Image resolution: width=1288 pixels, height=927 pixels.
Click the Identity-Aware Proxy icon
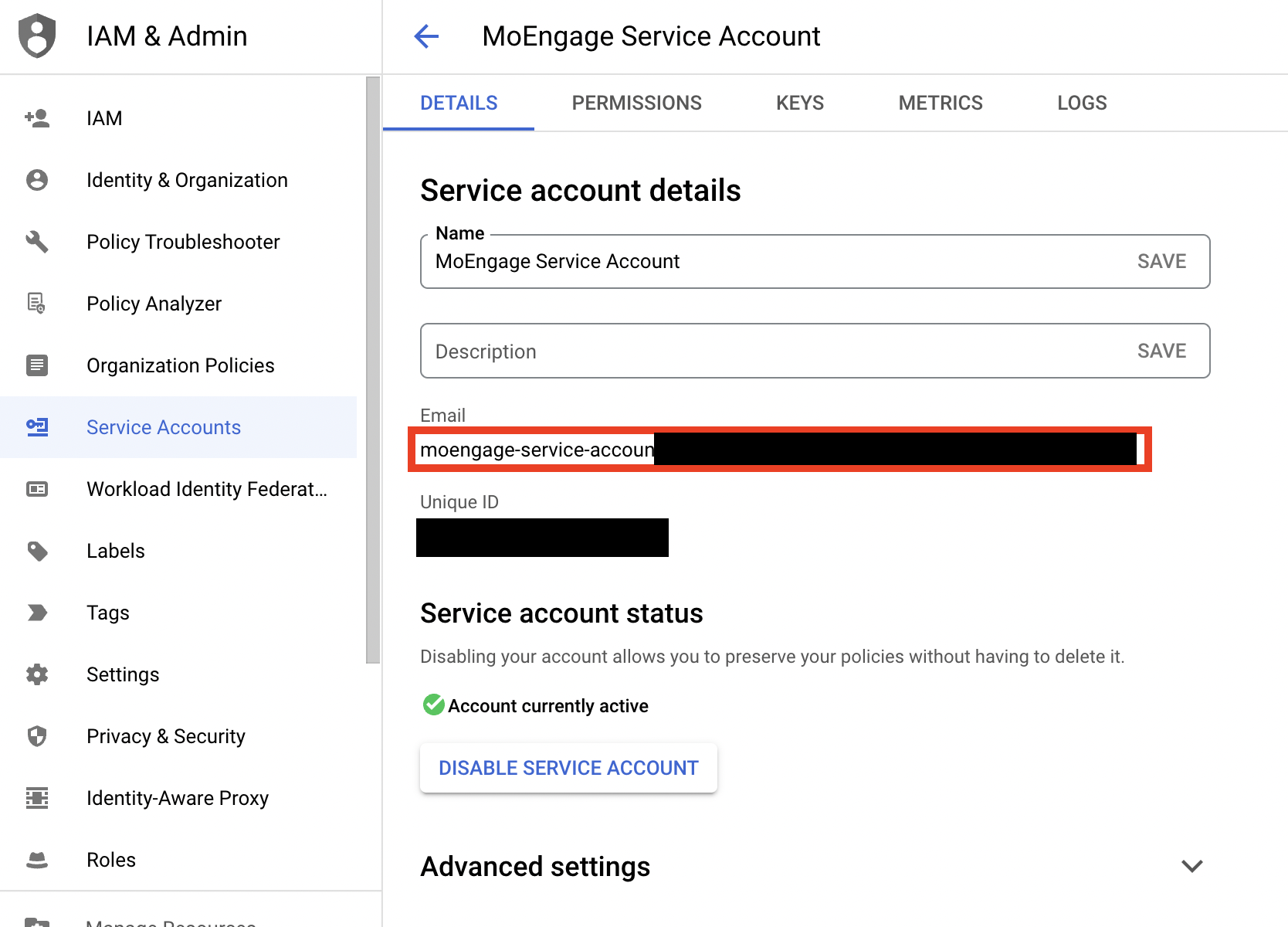(x=37, y=798)
